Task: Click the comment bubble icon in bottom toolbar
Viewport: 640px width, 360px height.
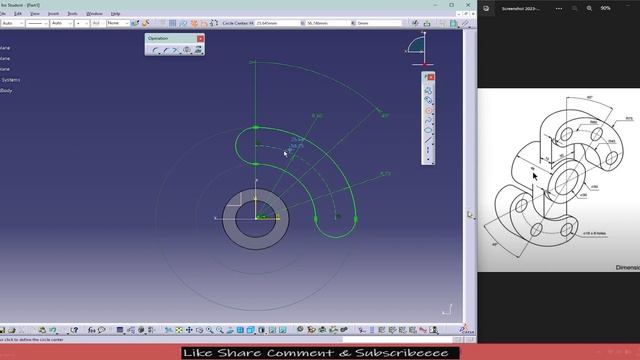Action: [102, 330]
